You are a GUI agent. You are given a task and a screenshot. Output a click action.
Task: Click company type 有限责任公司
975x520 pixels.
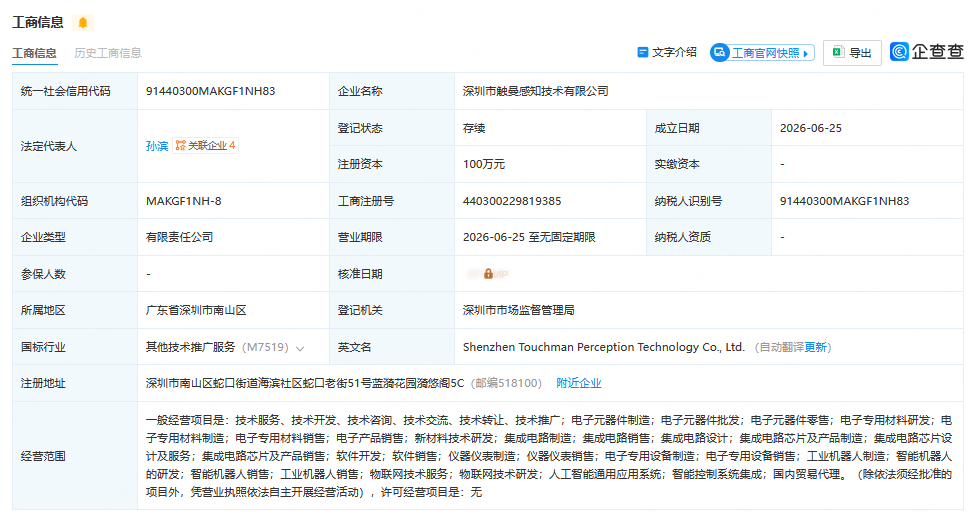(x=180, y=237)
